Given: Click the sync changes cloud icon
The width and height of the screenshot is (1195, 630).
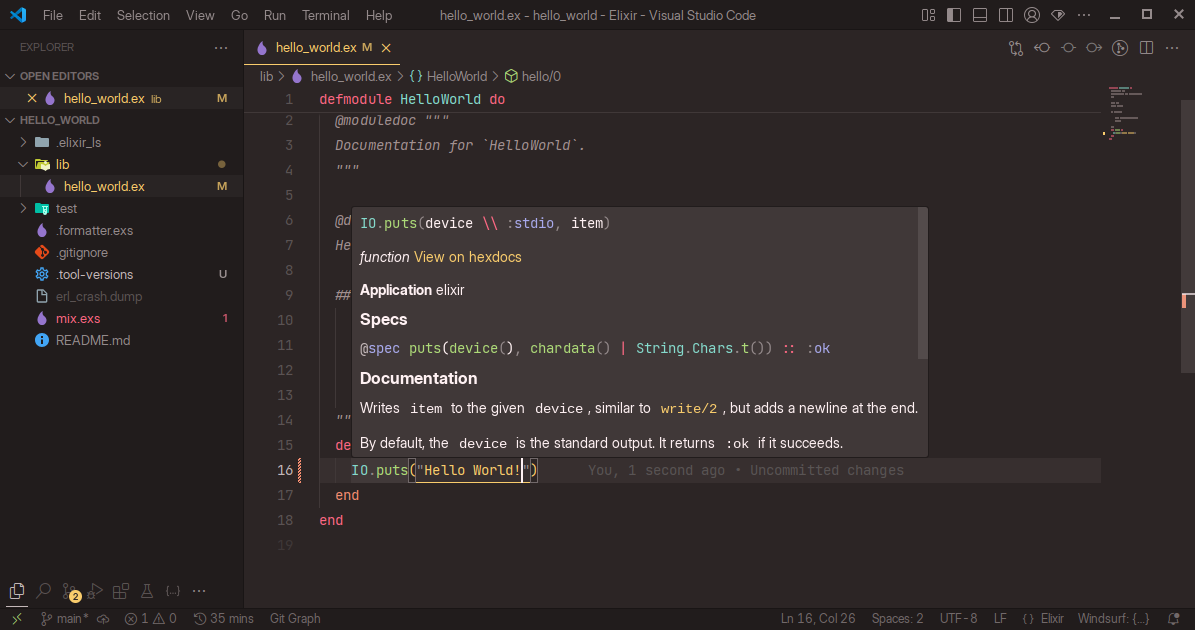Looking at the screenshot, I should (x=103, y=618).
